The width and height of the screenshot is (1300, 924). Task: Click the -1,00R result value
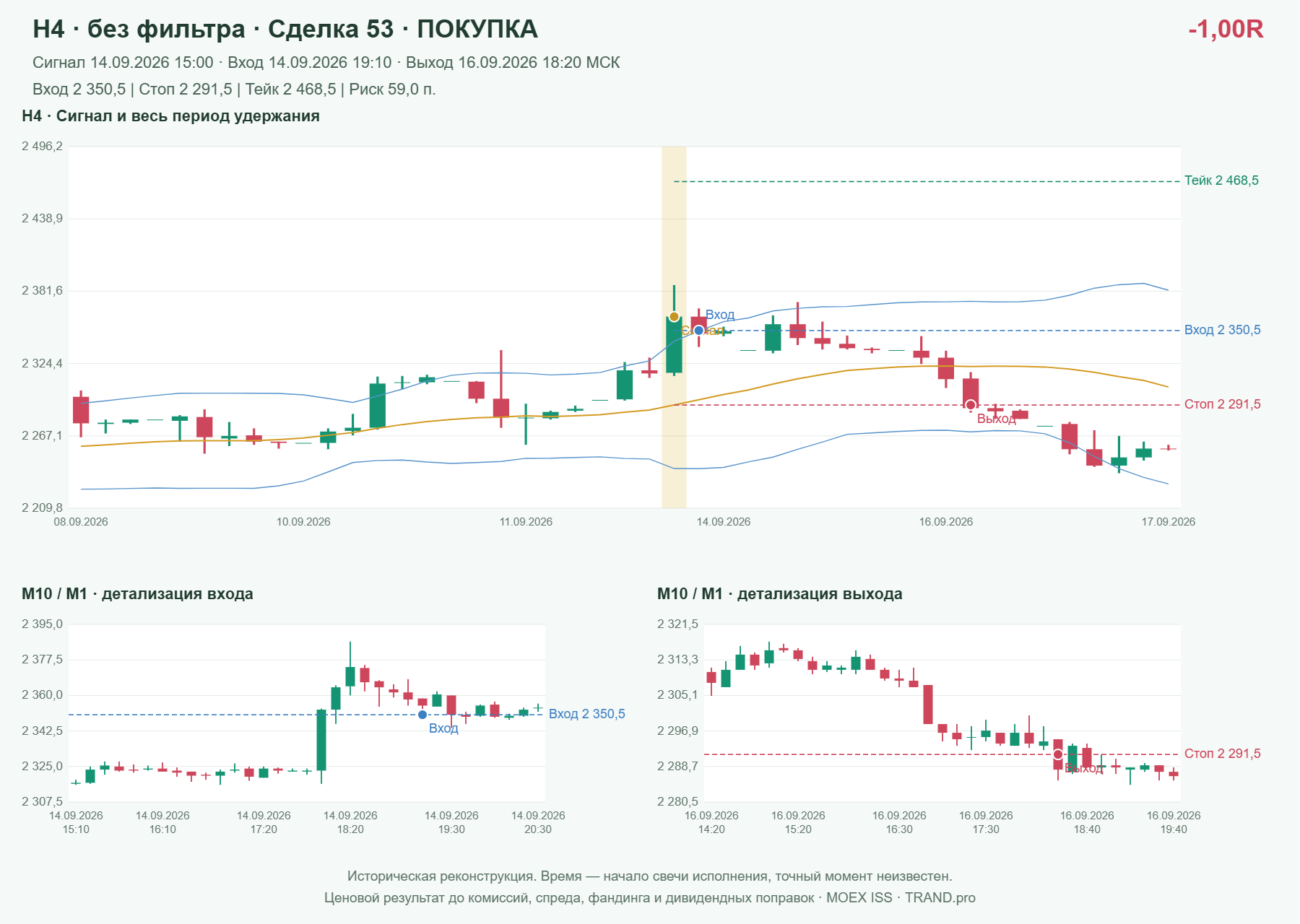pyautogui.click(x=1226, y=29)
